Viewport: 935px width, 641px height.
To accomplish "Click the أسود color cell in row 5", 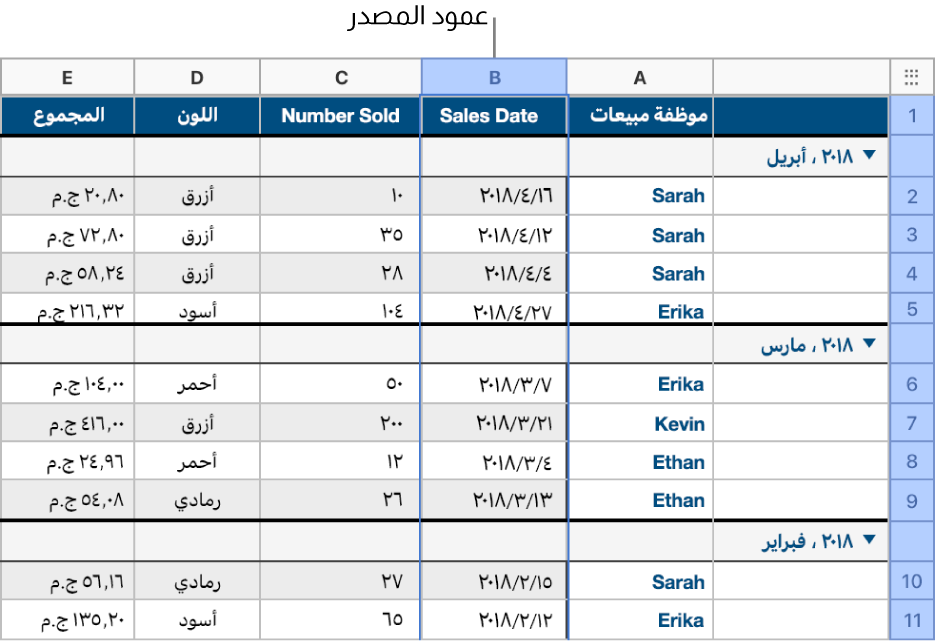I will tap(196, 311).
